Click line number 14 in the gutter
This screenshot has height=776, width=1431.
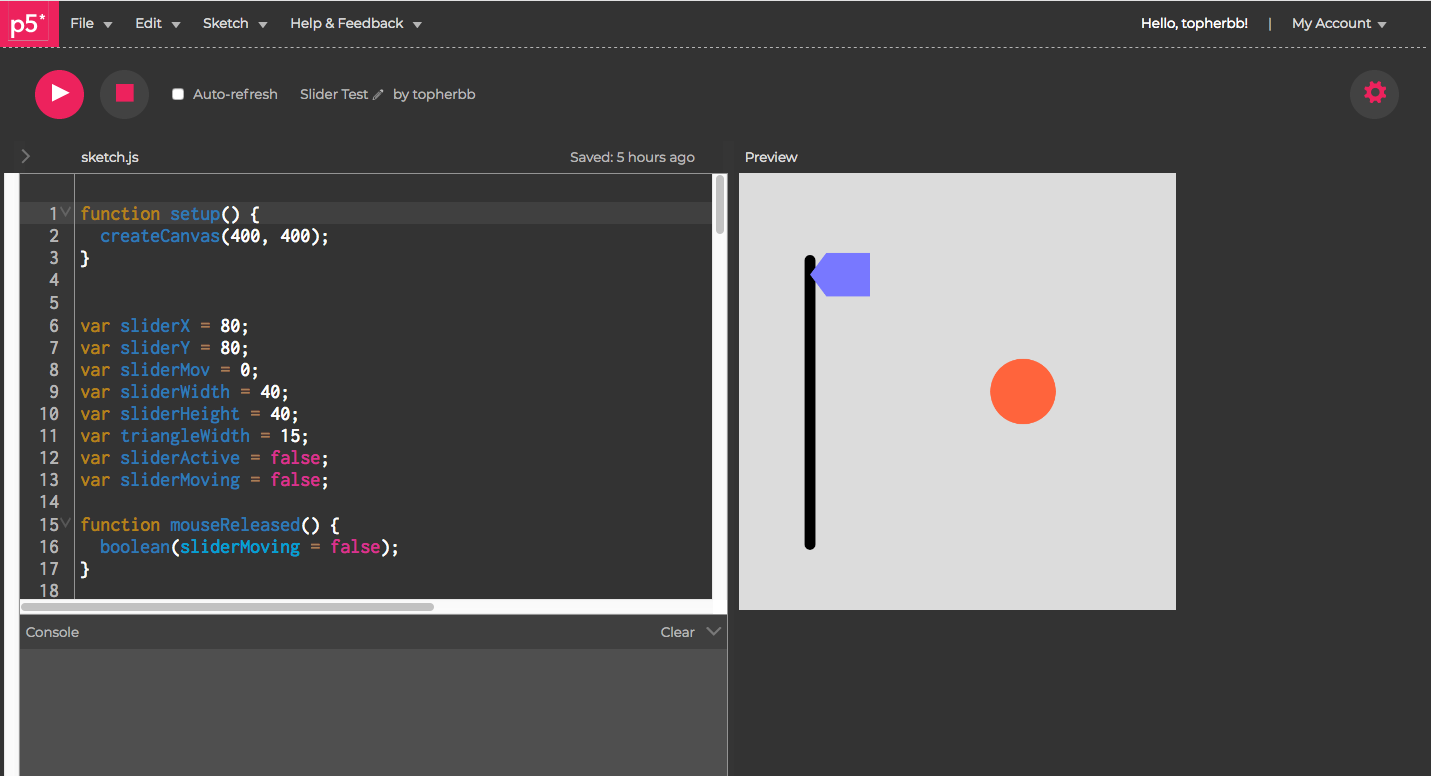[x=49, y=502]
